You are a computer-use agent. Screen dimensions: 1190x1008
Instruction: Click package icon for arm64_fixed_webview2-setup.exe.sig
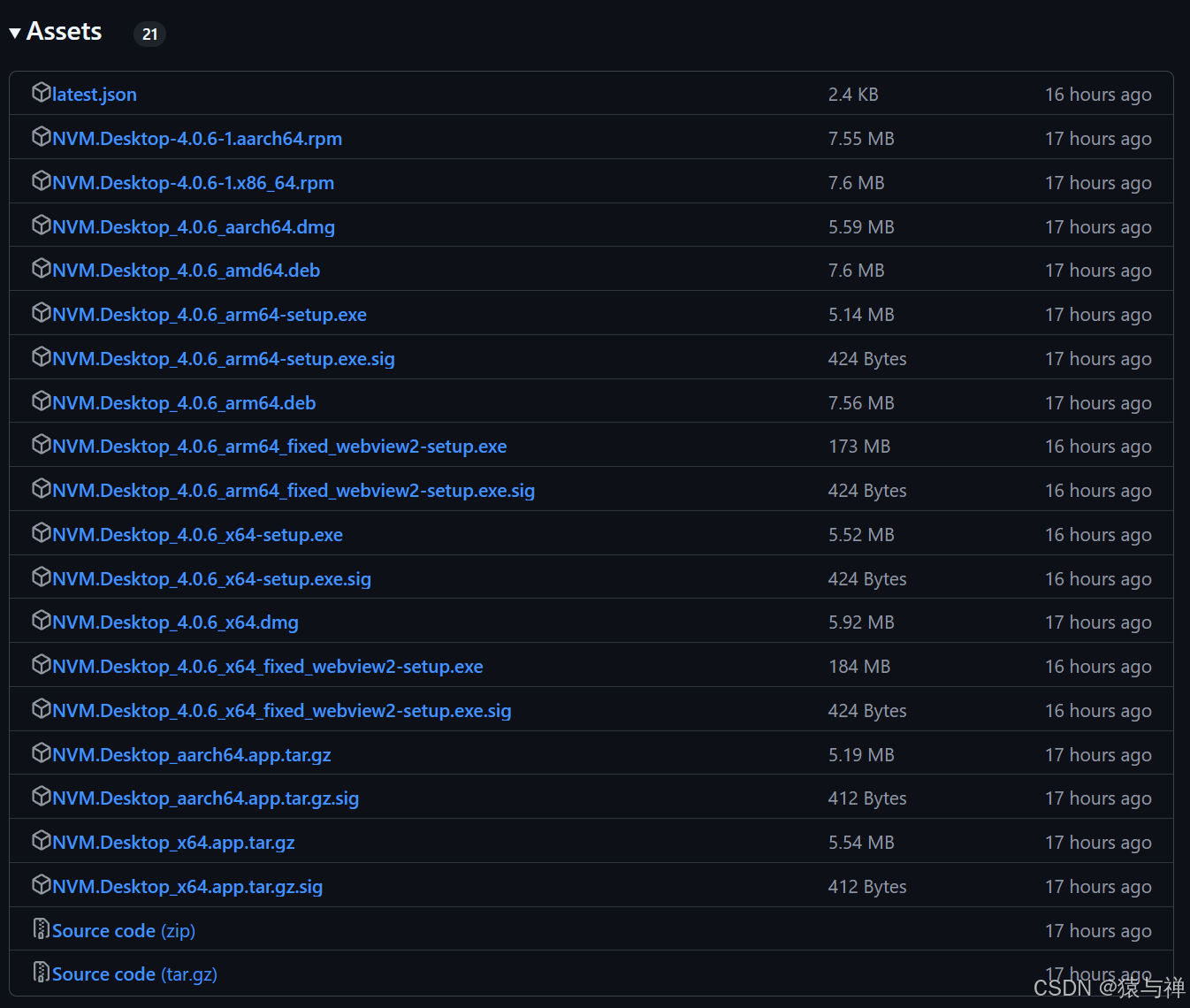(x=42, y=488)
